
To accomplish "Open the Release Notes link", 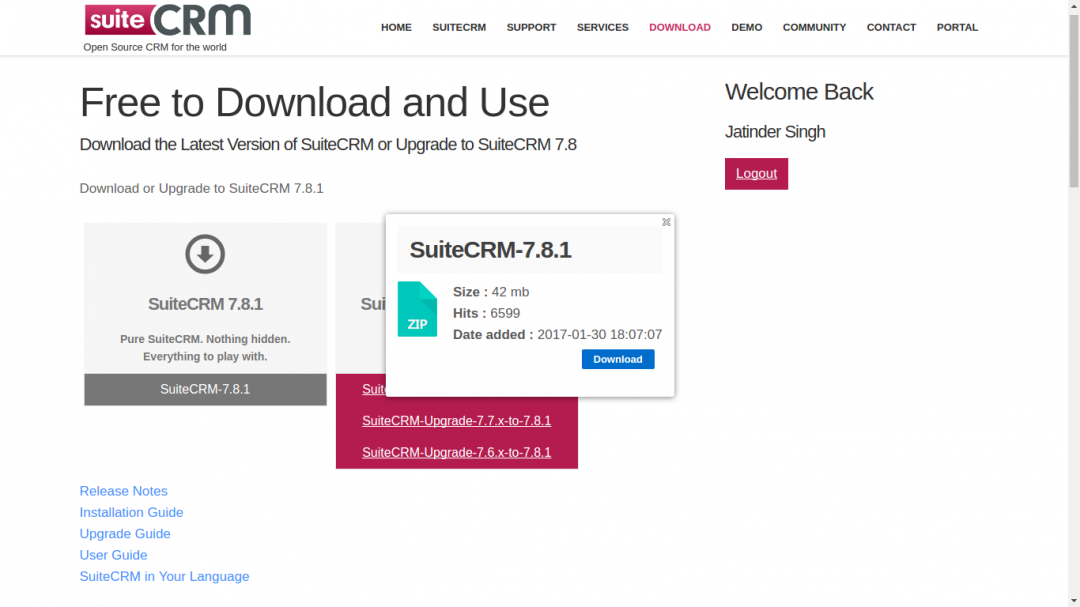I will pyautogui.click(x=123, y=491).
